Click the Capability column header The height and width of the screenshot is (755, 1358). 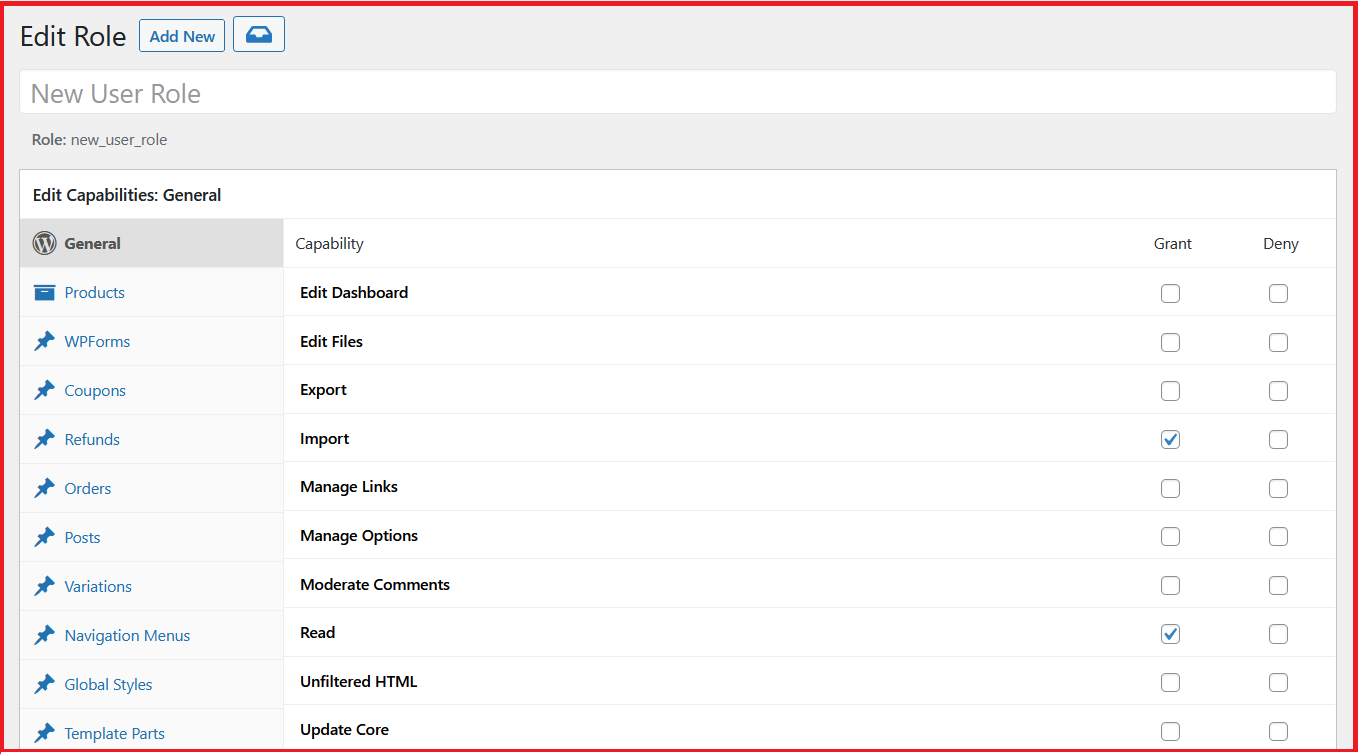330,244
